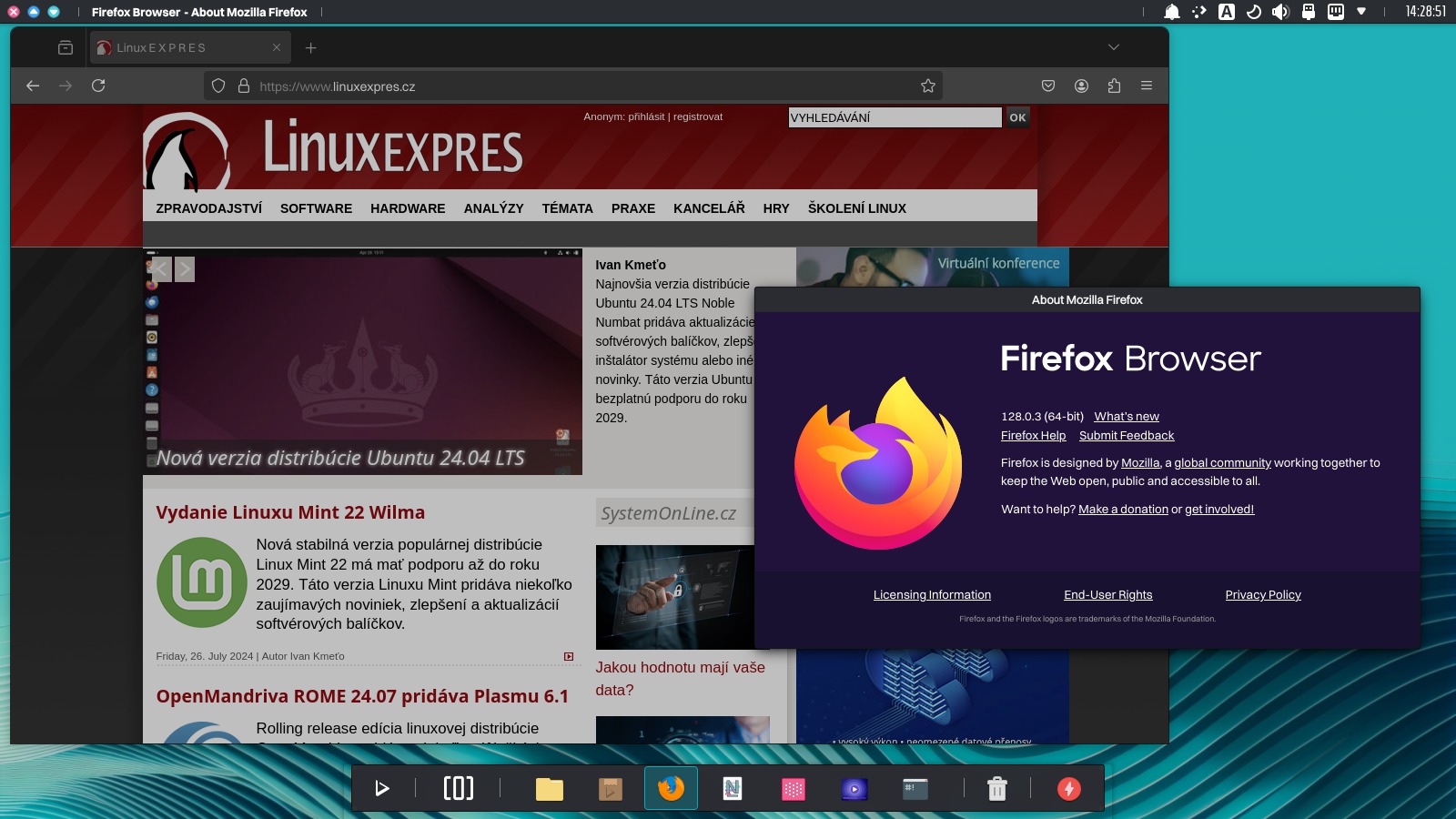Click the shield tracking protection icon
Screen dimensions: 1456x819
(x=218, y=86)
